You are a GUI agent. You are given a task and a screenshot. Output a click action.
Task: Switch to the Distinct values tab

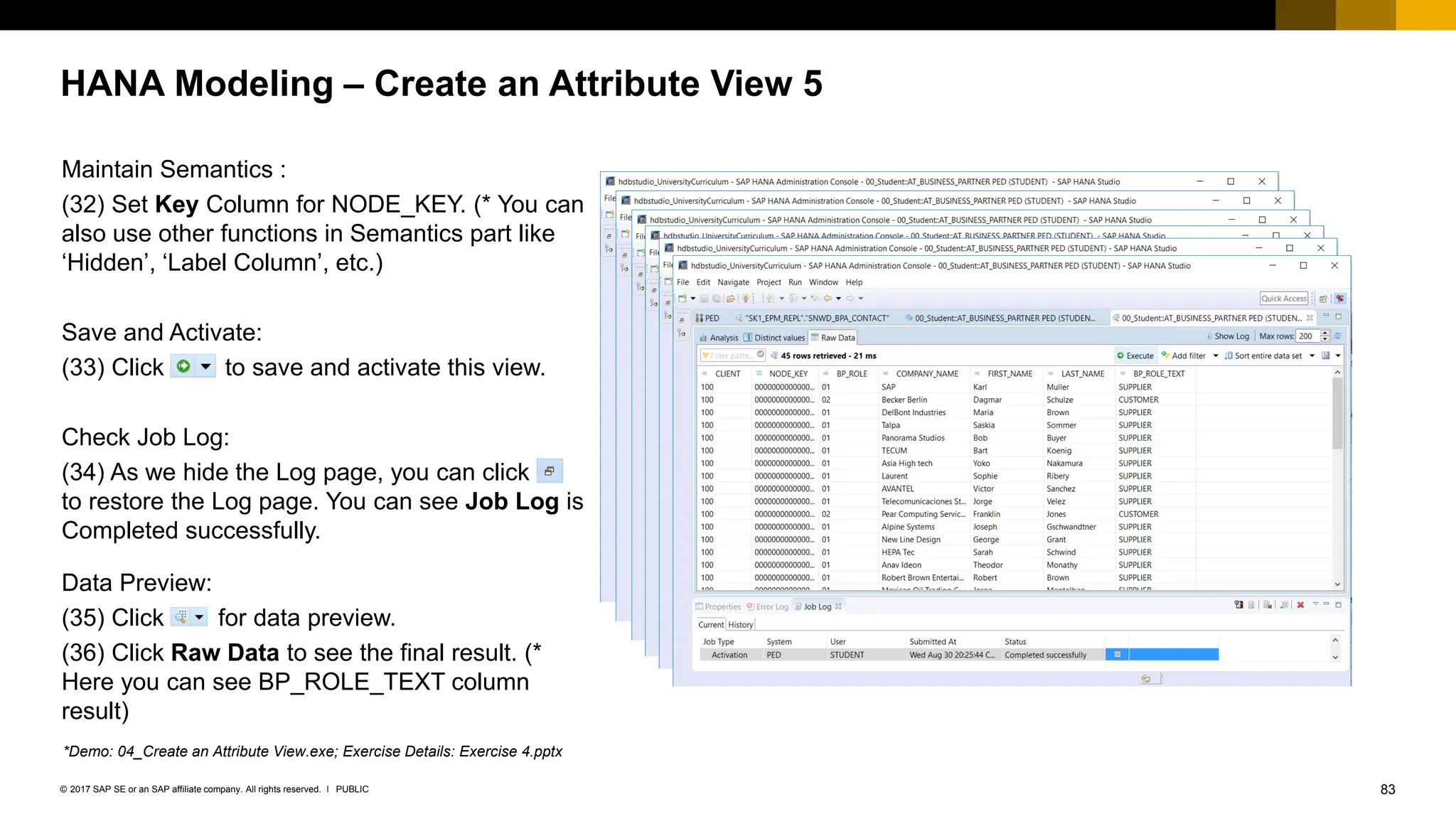coord(773,338)
